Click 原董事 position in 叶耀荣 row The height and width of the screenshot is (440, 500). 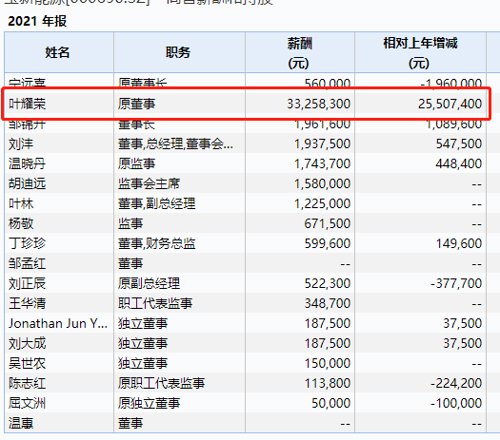point(136,104)
